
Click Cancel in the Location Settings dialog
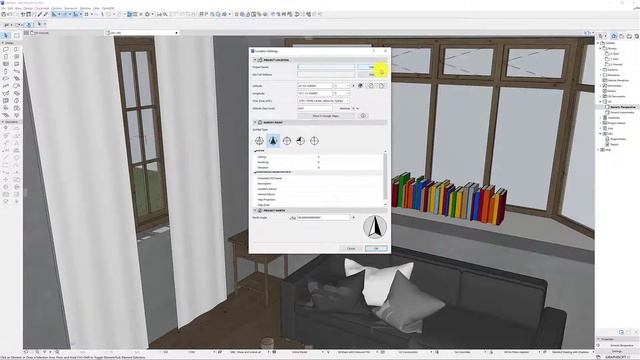(x=351, y=248)
